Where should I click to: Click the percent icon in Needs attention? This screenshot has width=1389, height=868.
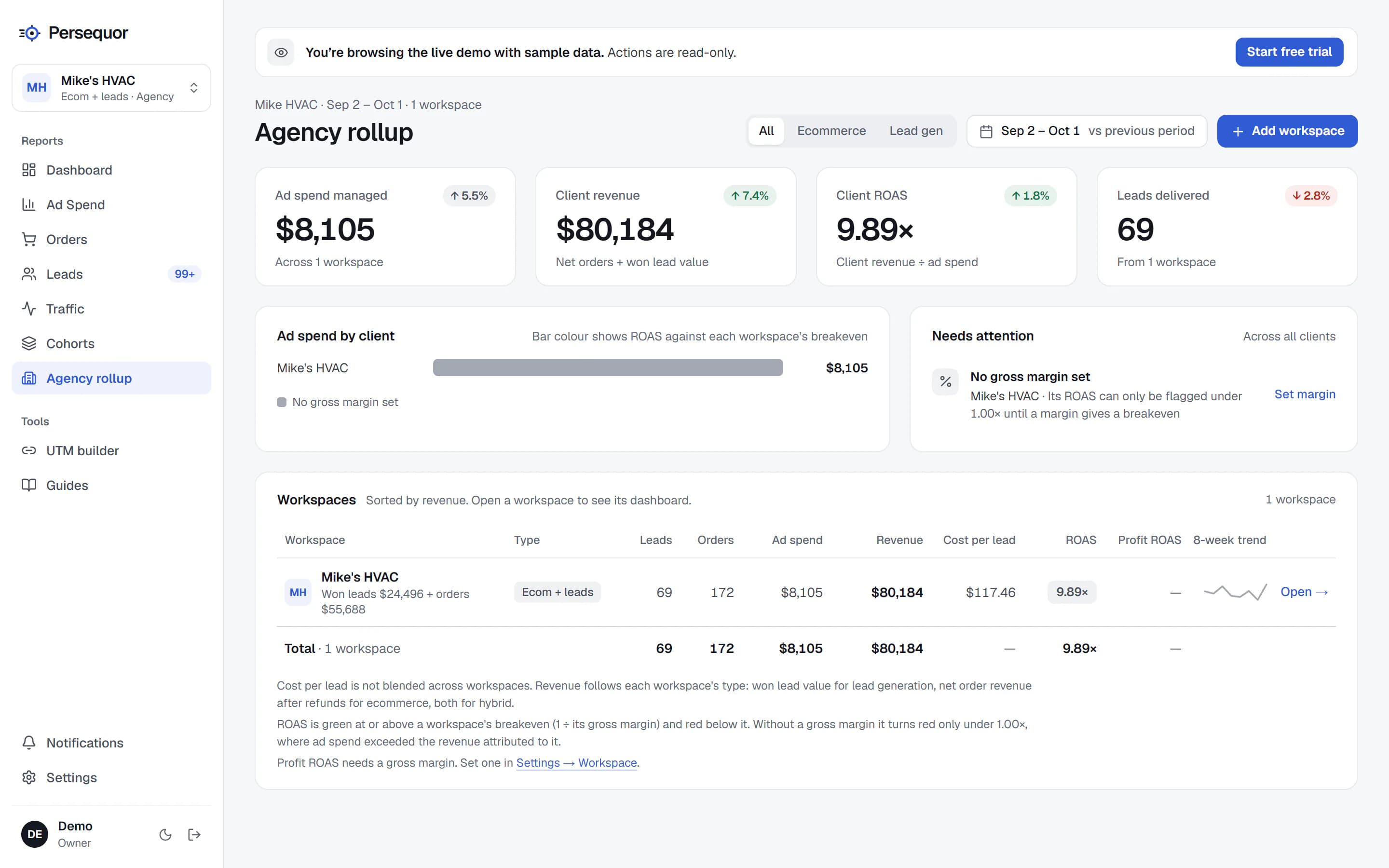coord(945,381)
